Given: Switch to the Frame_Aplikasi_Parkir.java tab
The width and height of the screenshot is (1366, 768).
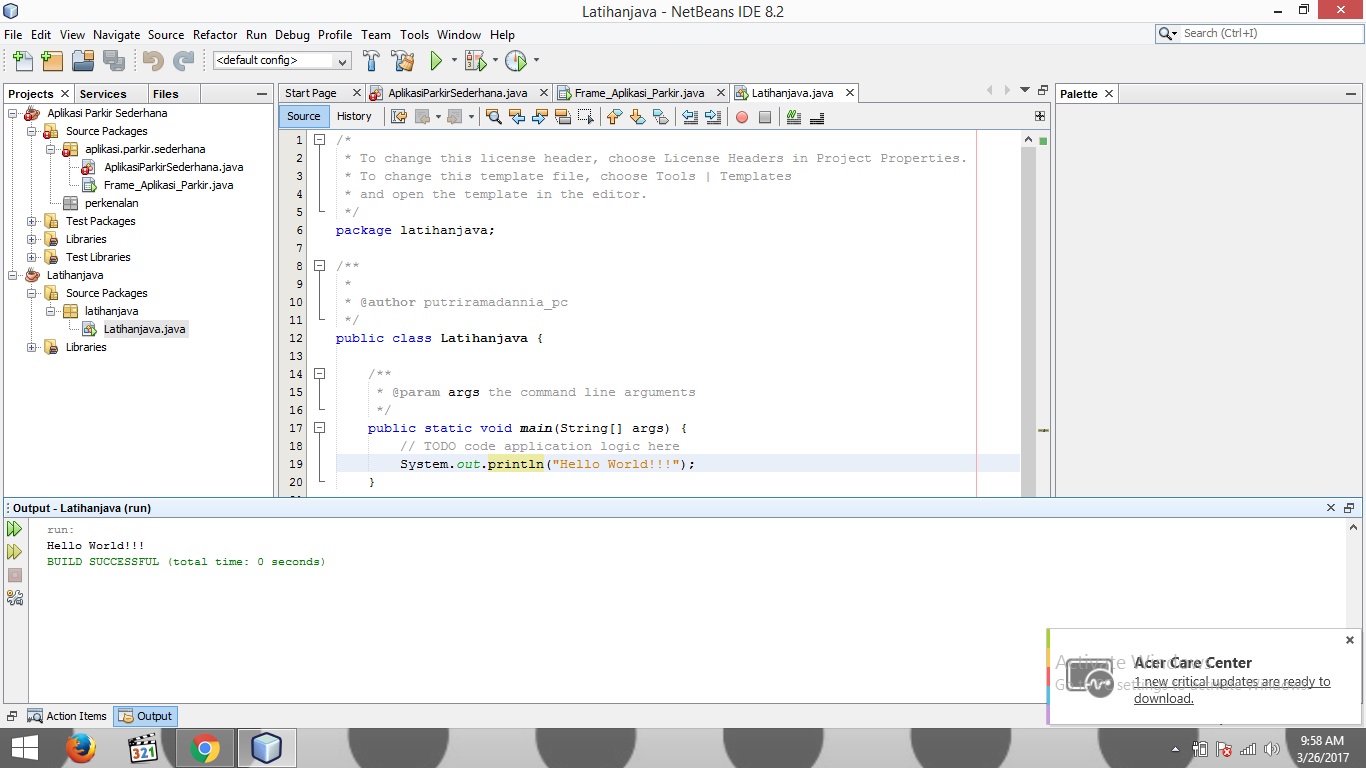Looking at the screenshot, I should 641,92.
